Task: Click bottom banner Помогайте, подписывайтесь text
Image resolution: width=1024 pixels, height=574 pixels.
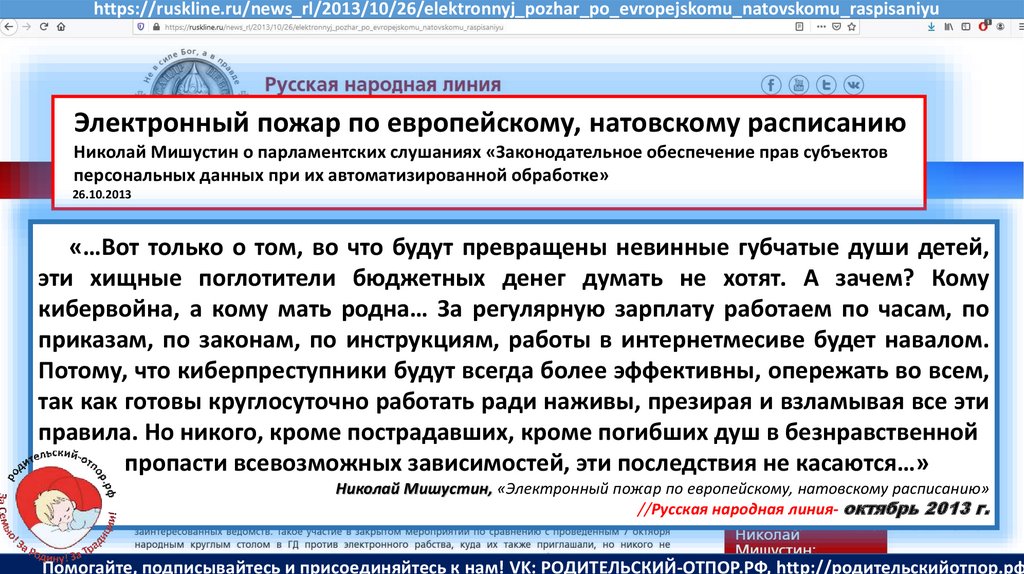Action: [x=532, y=567]
